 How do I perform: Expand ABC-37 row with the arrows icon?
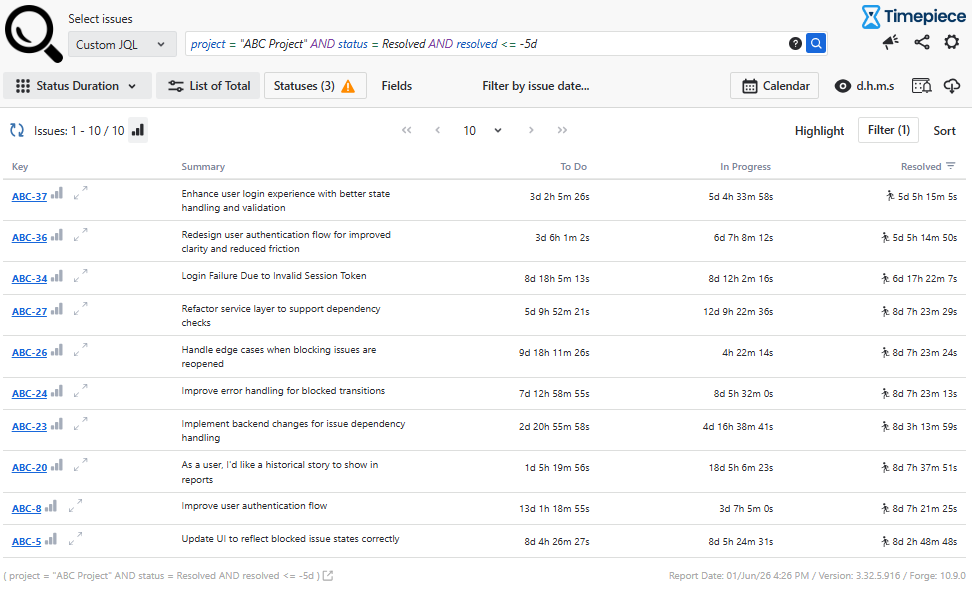(x=81, y=193)
